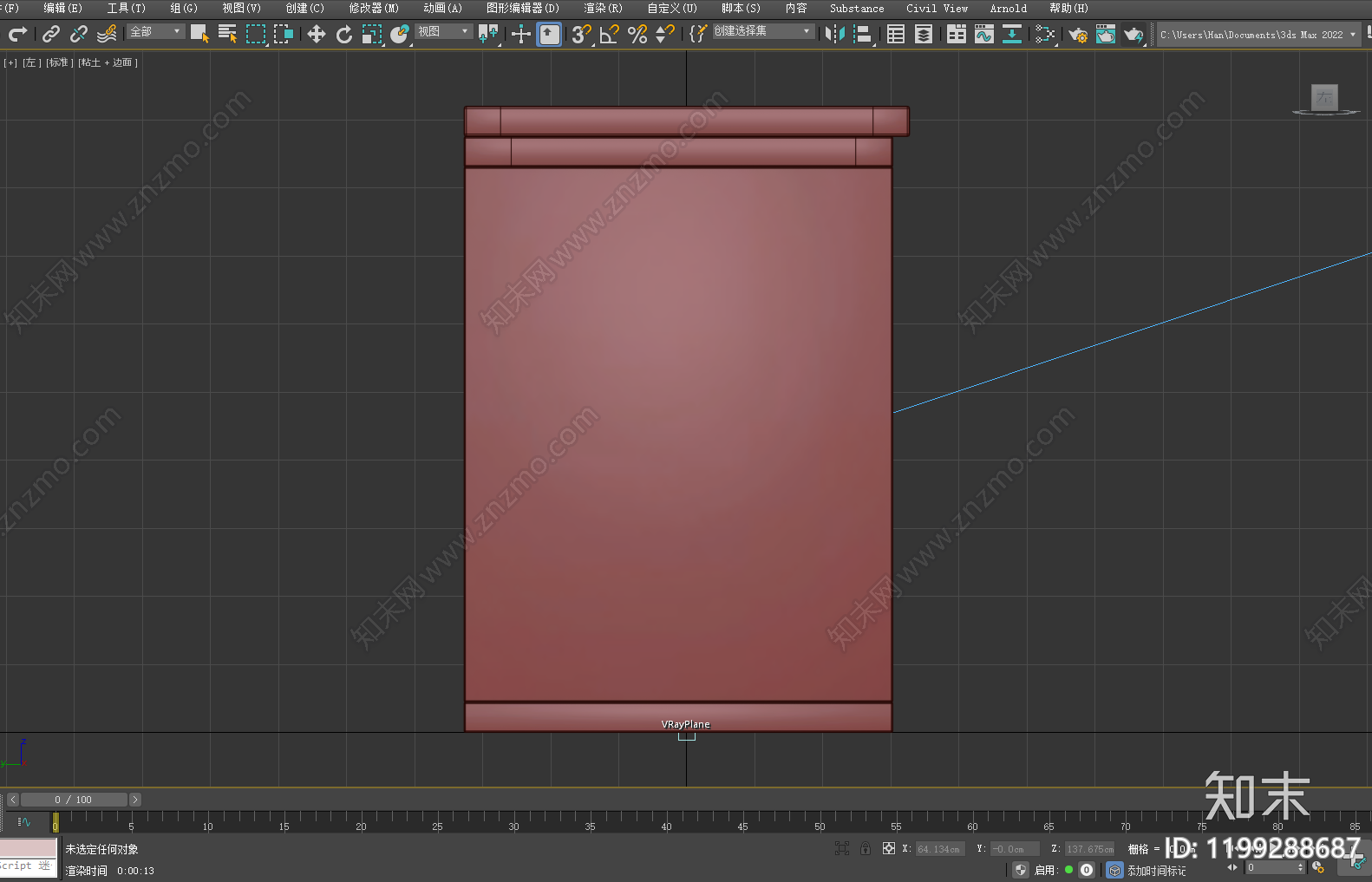Open the project path dropdown

tap(1258, 35)
